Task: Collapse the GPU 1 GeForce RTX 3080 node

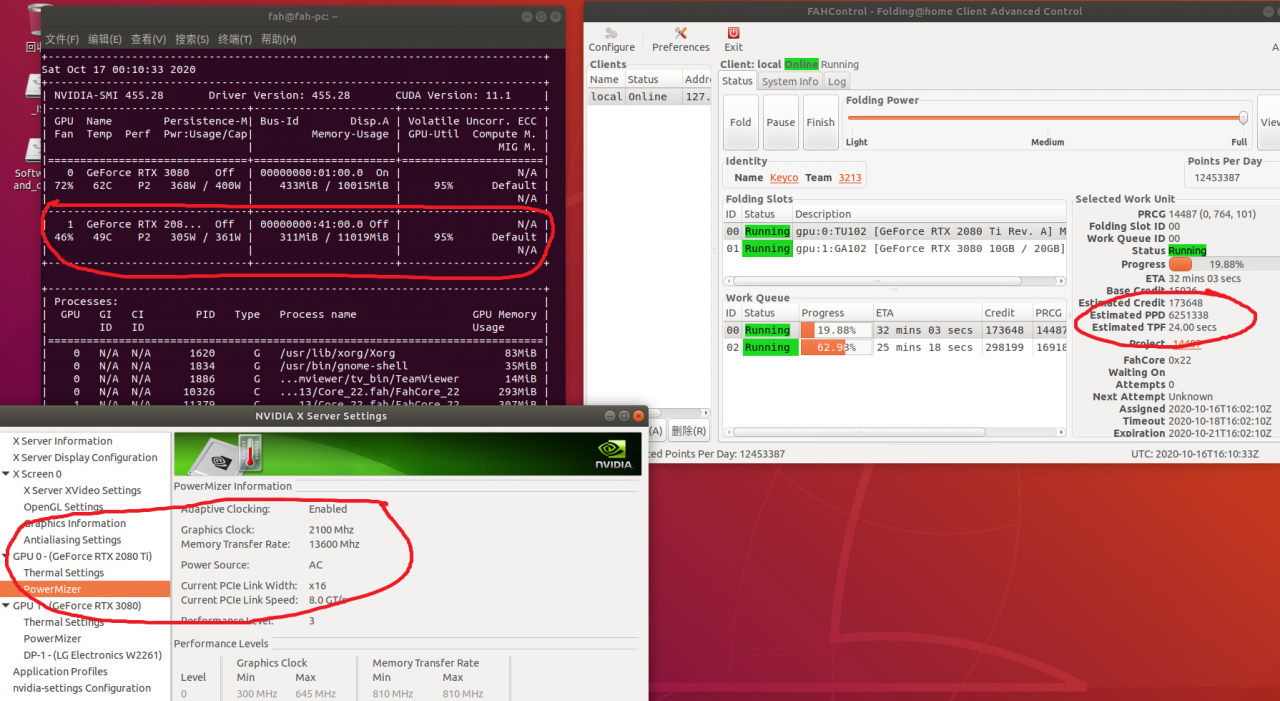Action: click(6, 606)
